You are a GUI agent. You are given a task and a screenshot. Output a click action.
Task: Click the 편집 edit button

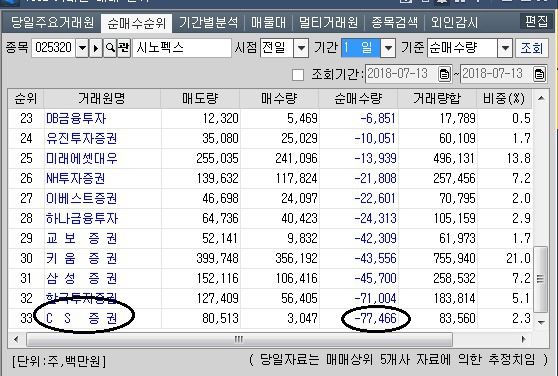536,21
